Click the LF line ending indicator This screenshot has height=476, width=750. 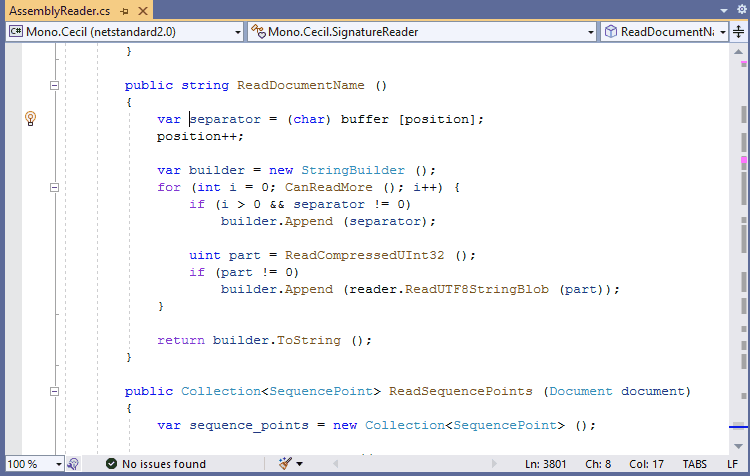(732, 464)
